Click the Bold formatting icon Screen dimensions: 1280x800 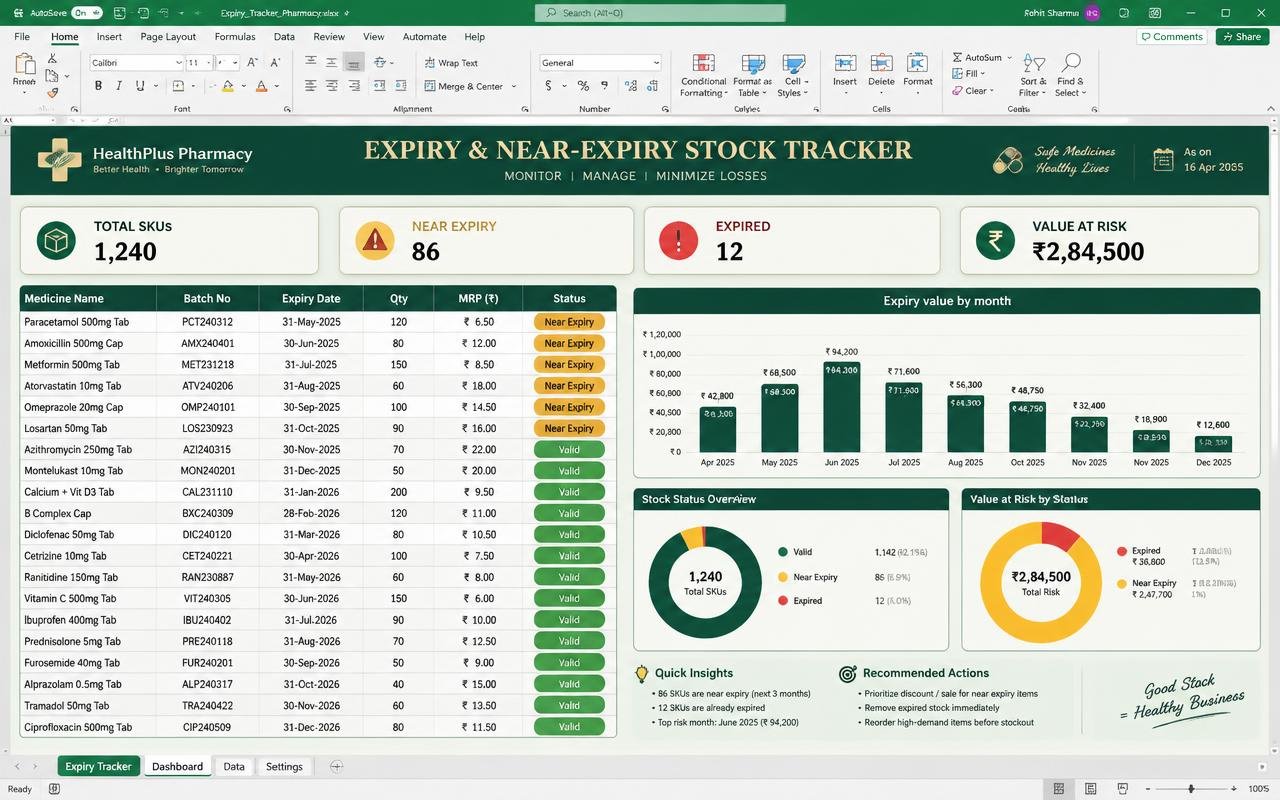point(98,86)
